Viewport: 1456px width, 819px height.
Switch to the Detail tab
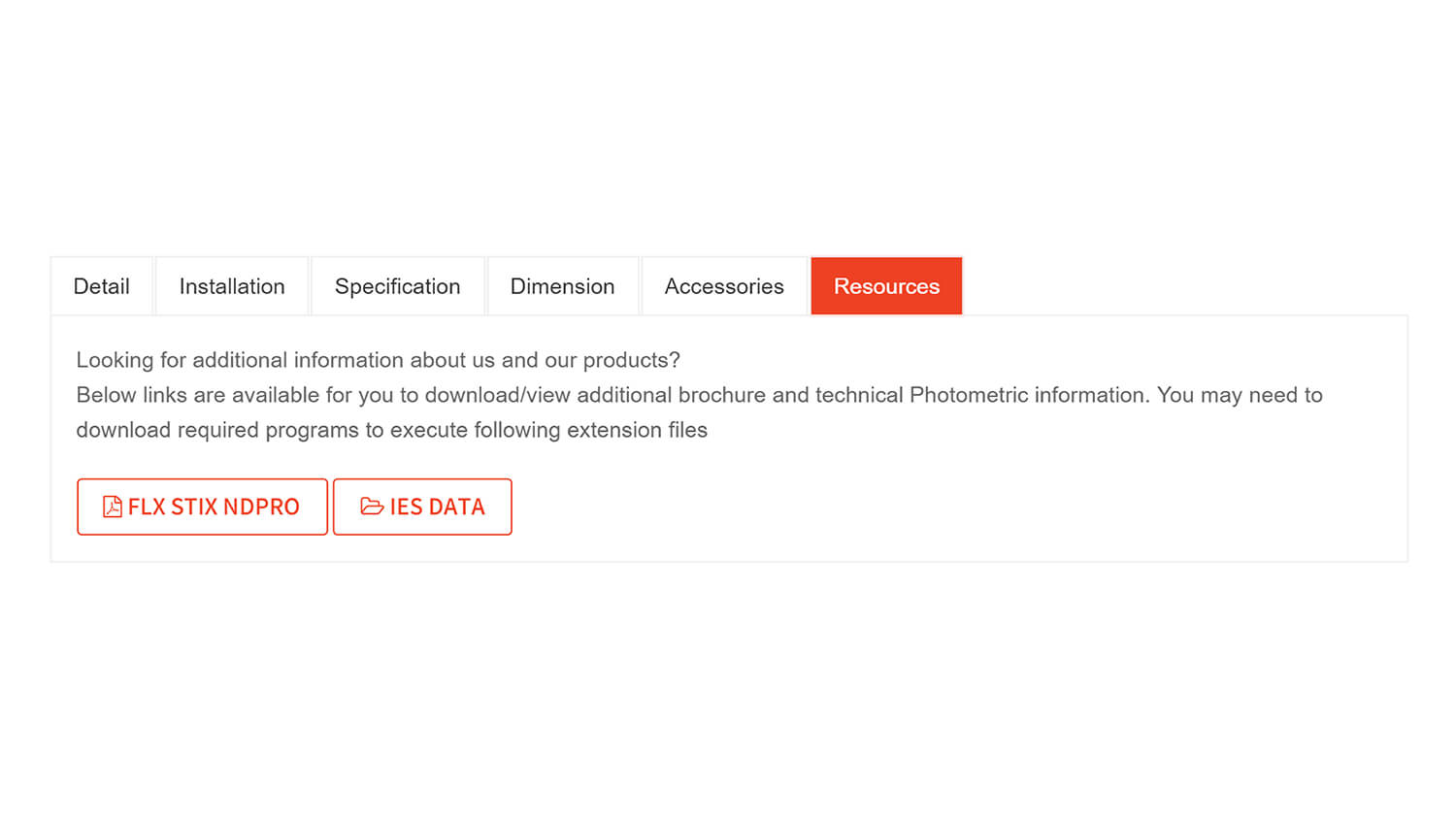102,286
